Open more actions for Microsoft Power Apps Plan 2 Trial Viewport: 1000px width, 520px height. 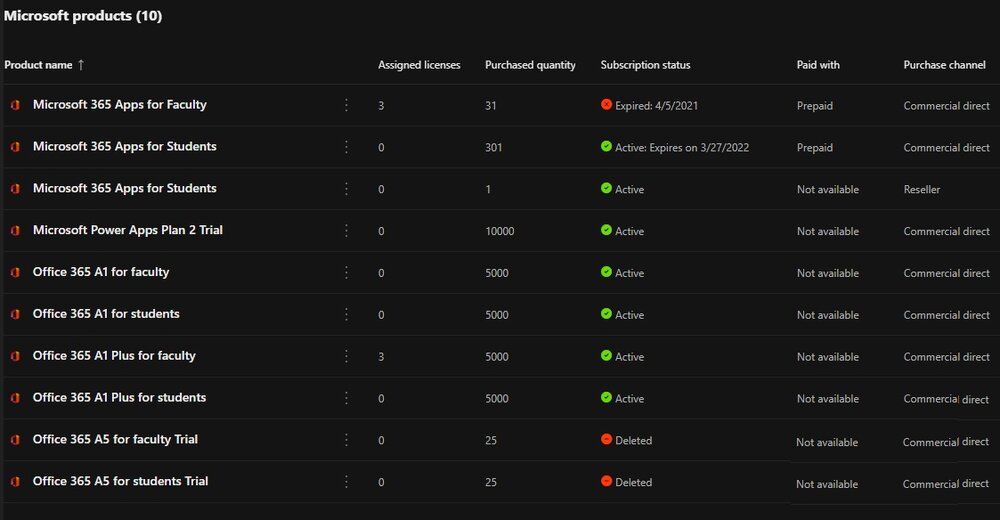click(x=346, y=230)
